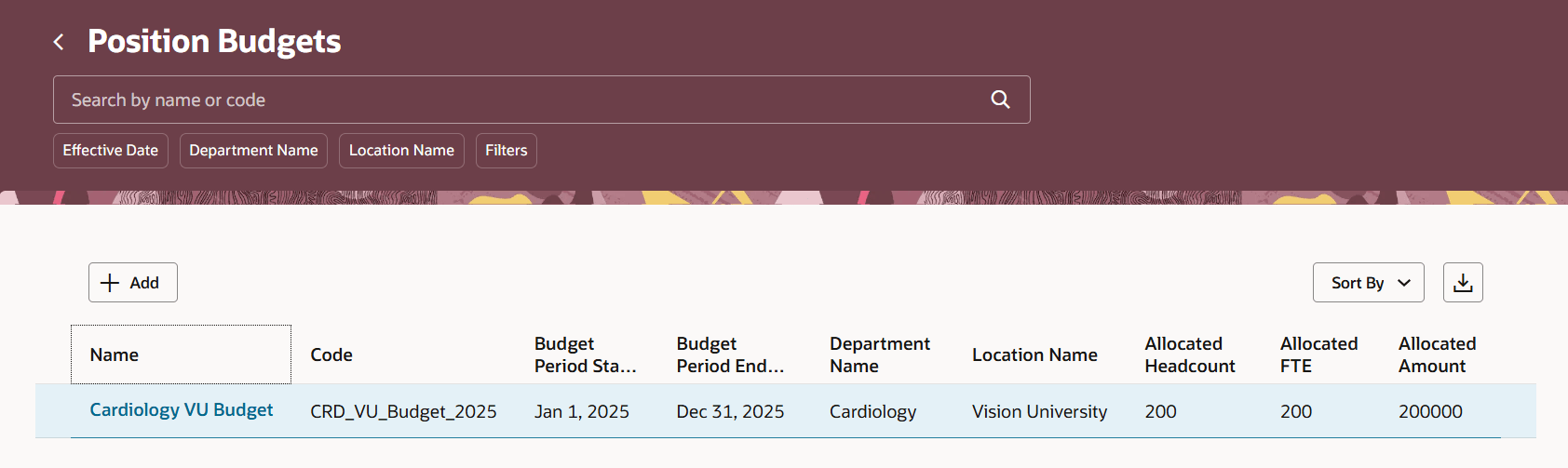1568x468 pixels.
Task: Click the Allocated Headcount column header
Action: click(x=1189, y=354)
